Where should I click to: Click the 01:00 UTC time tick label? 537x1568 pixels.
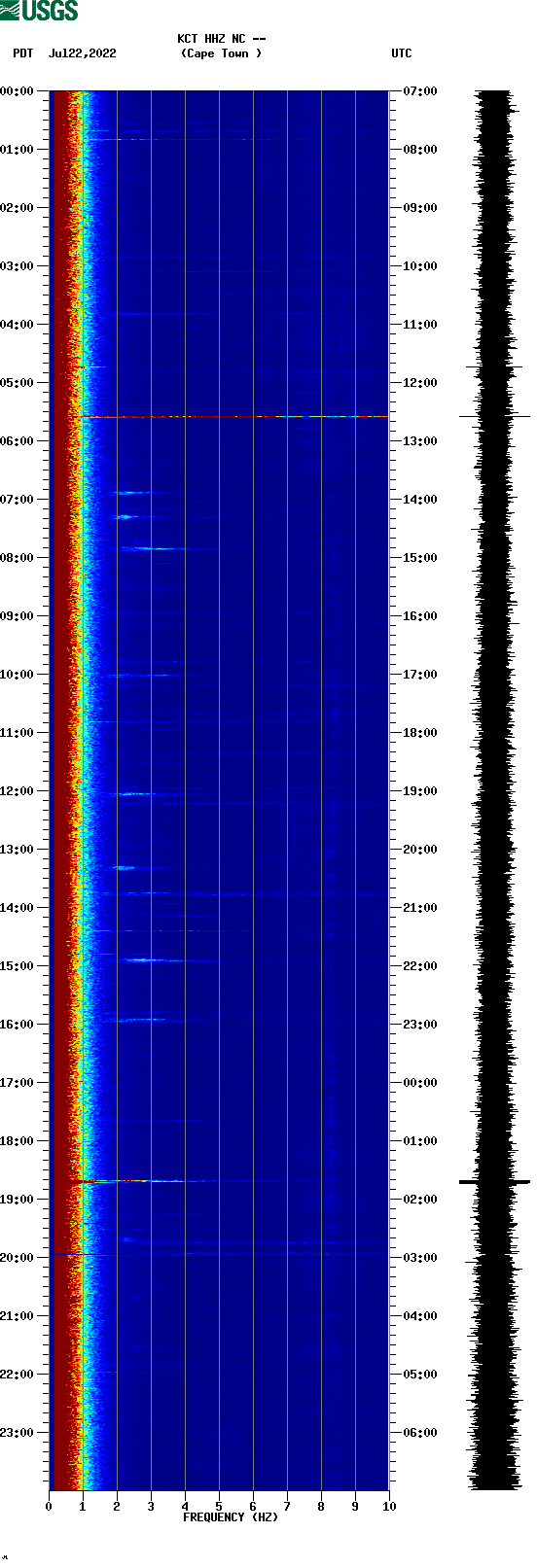pyautogui.click(x=420, y=1141)
